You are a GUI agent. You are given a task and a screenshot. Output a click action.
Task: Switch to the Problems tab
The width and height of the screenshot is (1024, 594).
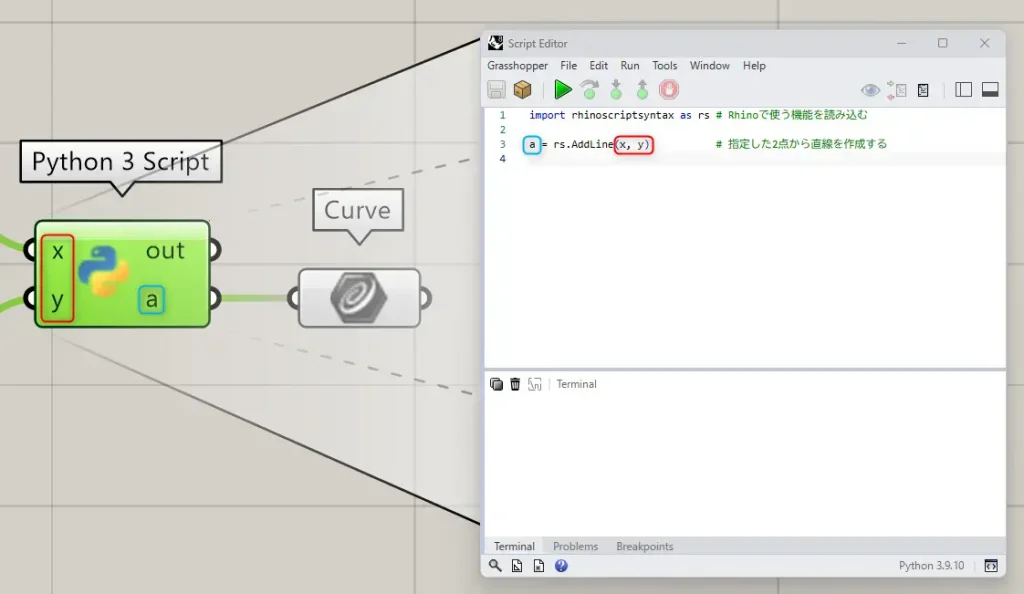pos(576,546)
